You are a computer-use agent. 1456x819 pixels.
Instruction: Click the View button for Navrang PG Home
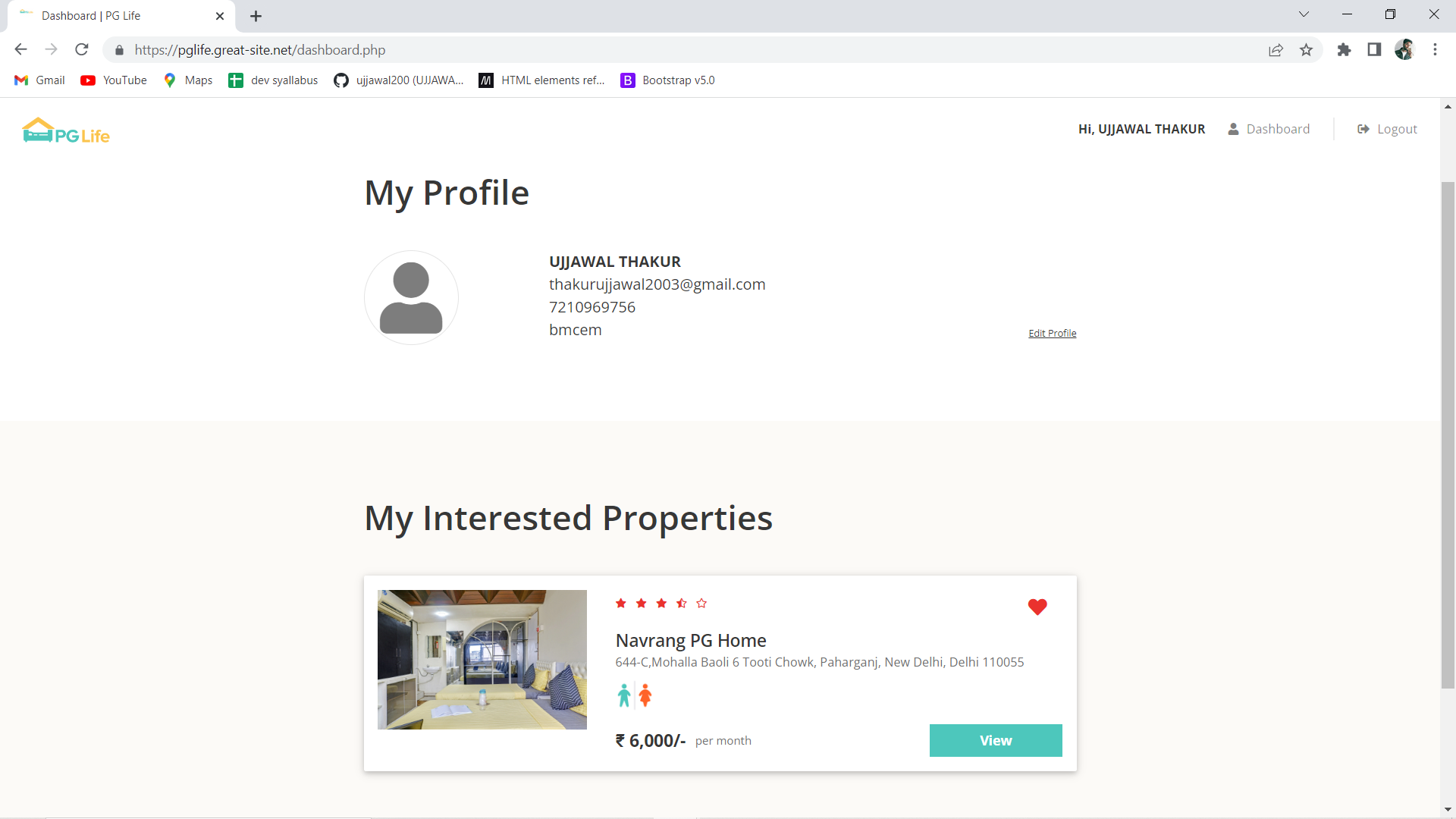[996, 740]
